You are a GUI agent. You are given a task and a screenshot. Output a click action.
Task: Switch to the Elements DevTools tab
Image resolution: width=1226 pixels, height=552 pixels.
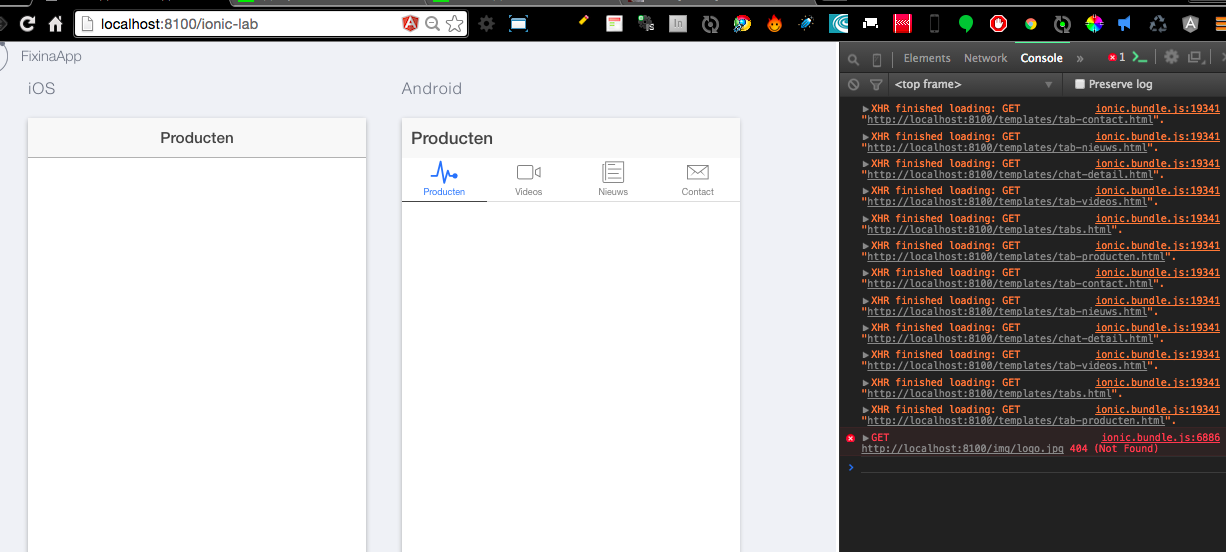click(927, 58)
